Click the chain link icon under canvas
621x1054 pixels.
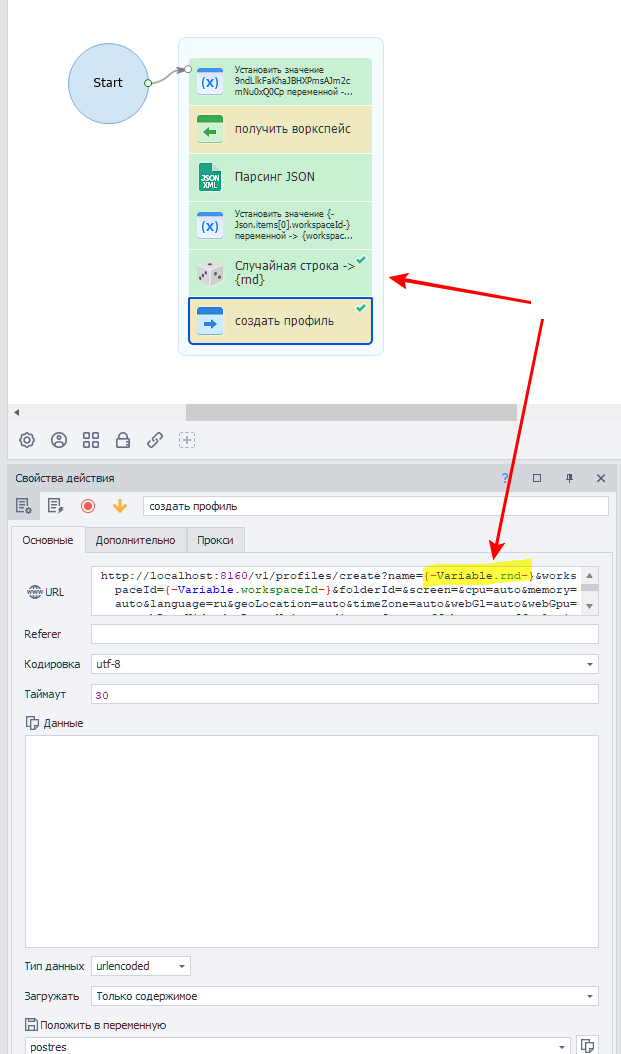(155, 440)
